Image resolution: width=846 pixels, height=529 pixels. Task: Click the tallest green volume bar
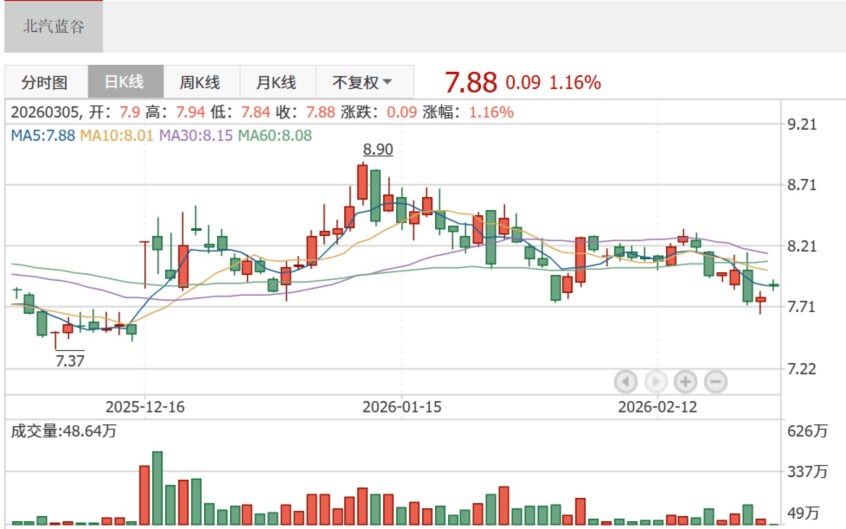157,488
